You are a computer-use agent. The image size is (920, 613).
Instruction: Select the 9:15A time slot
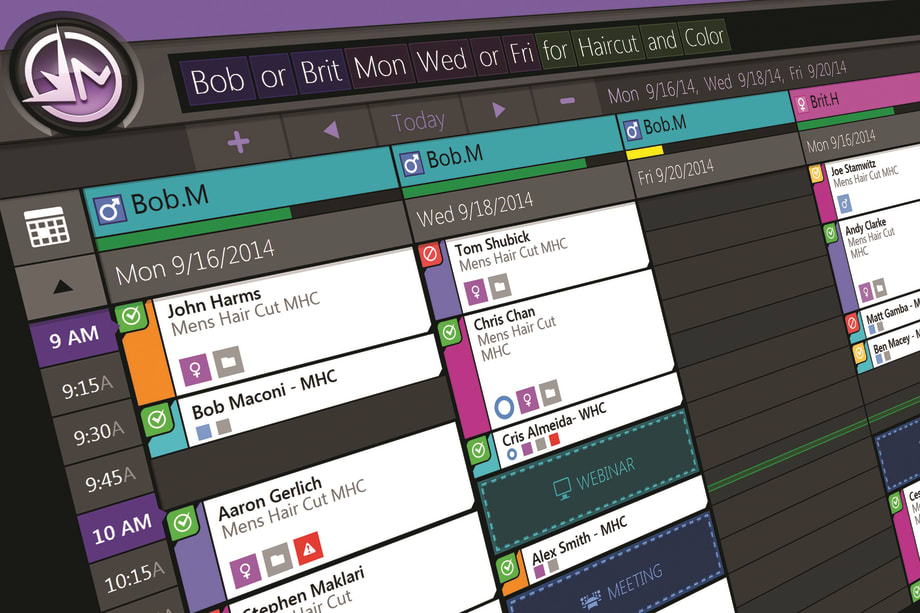[87, 386]
